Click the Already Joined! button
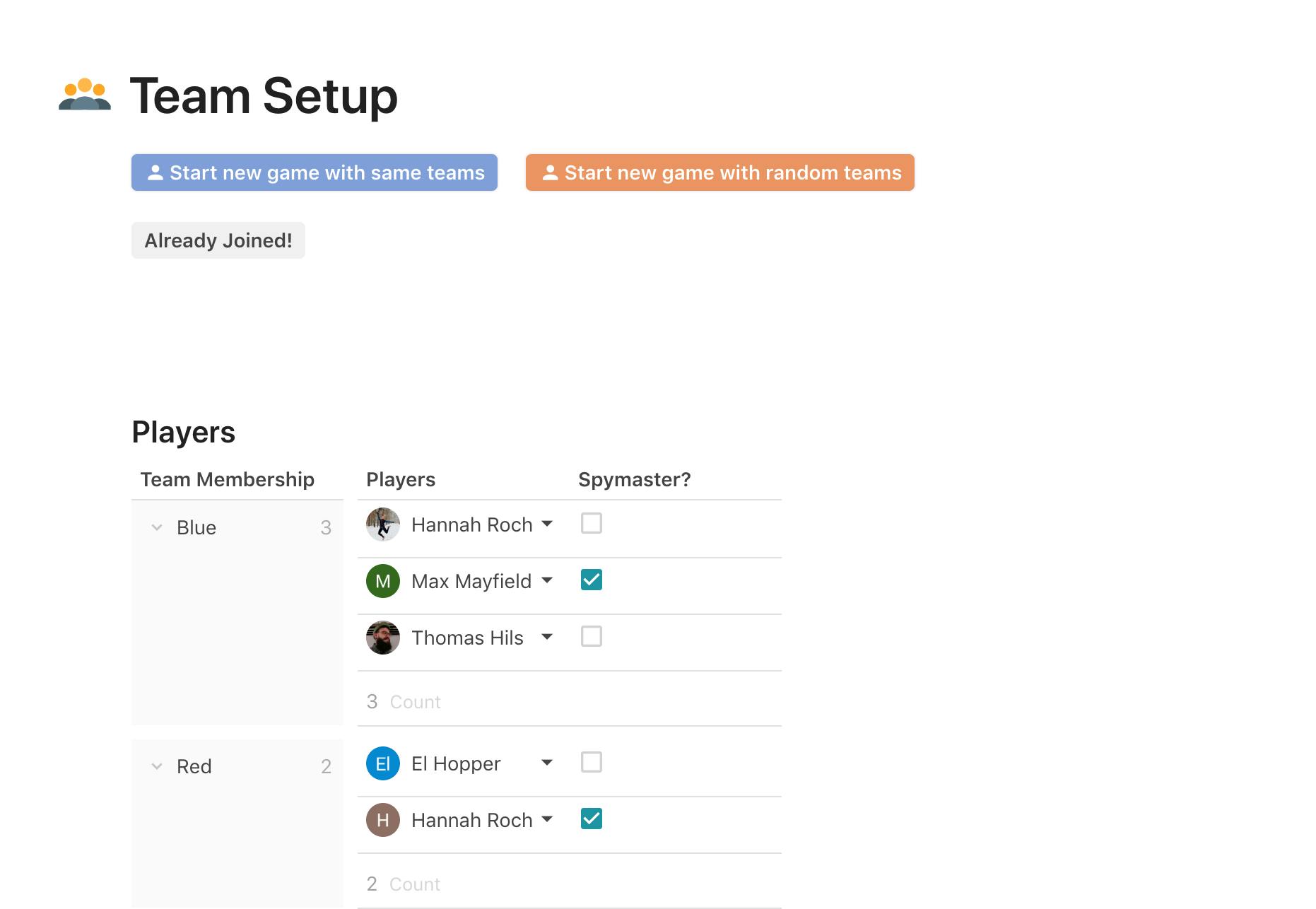The height and width of the screenshot is (909, 1316). 218,240
